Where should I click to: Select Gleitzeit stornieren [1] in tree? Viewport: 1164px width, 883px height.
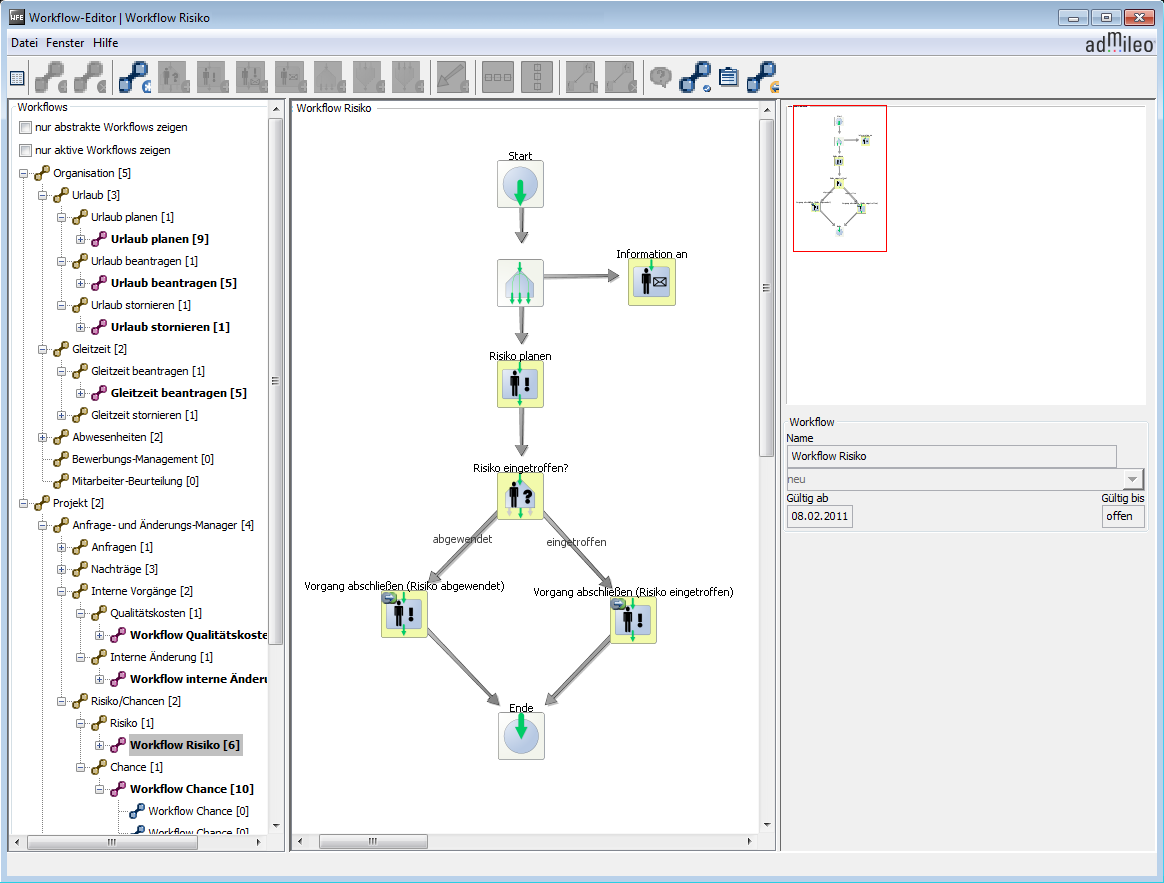pos(144,415)
